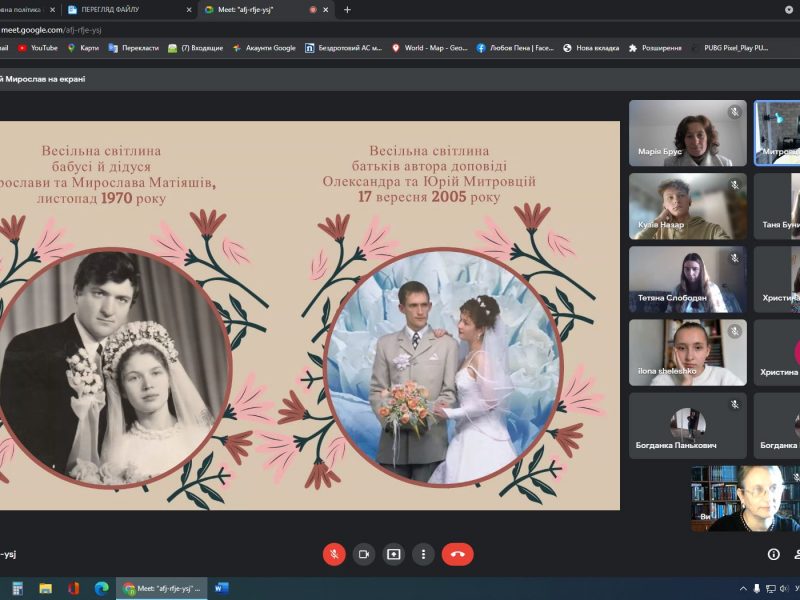Select Тетяна Слободян participant tile
Image resolution: width=800 pixels, height=600 pixels.
tap(688, 280)
